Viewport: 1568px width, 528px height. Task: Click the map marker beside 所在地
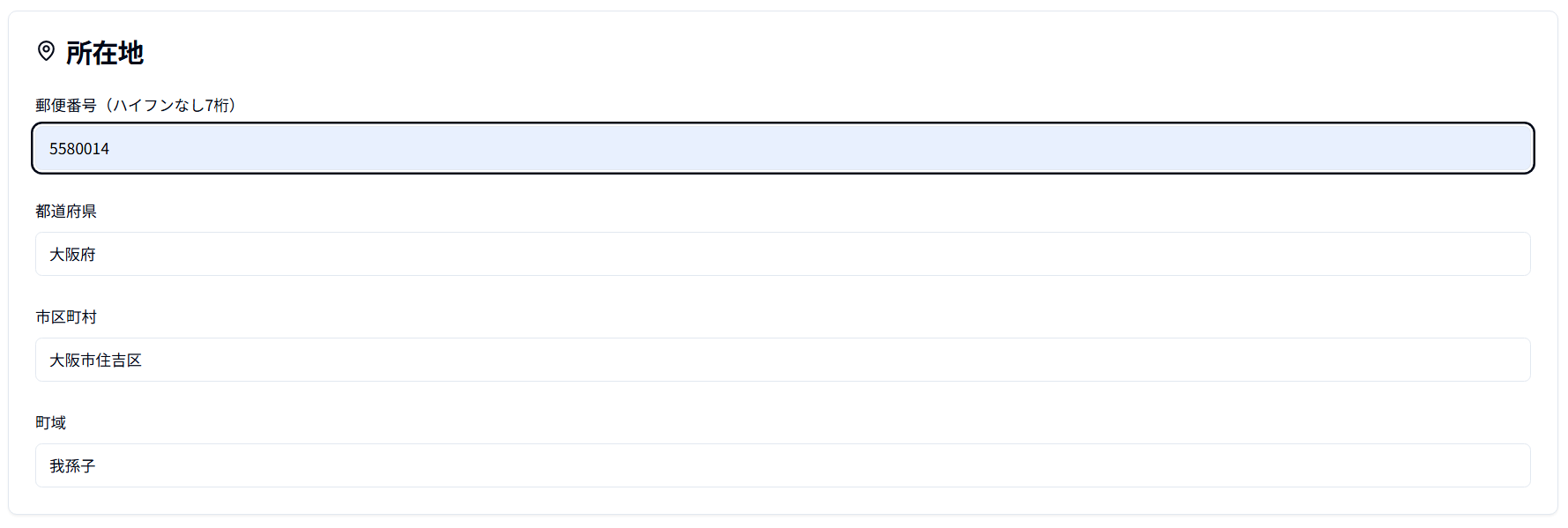coord(46,51)
